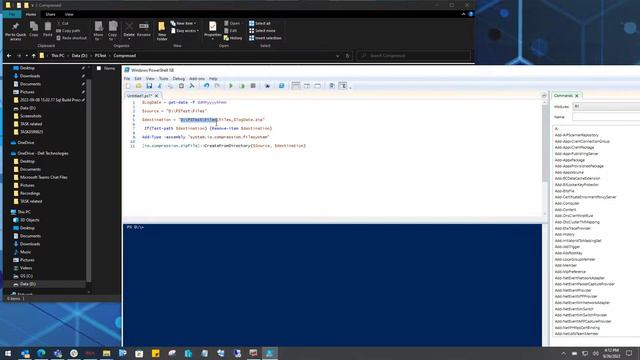Undo the last edit using the blue arrow icon
640x360 pixels.
click(x=207, y=86)
